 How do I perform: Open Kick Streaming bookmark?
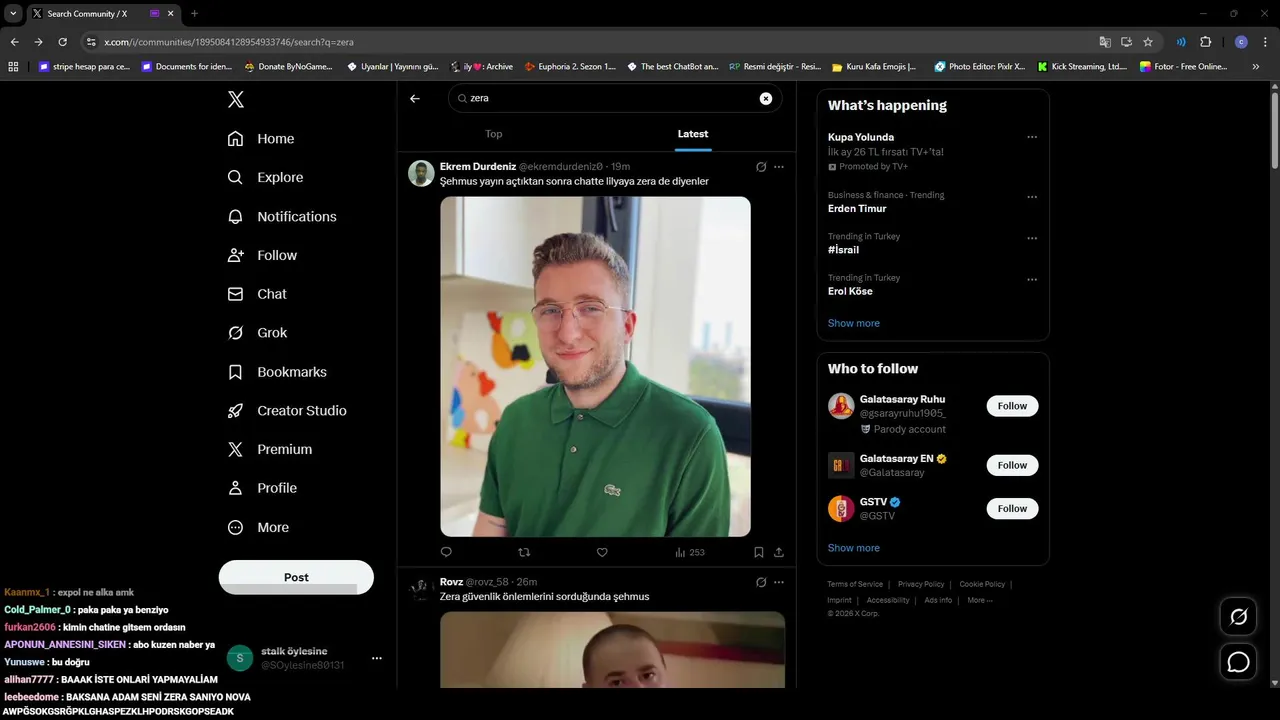point(1082,67)
